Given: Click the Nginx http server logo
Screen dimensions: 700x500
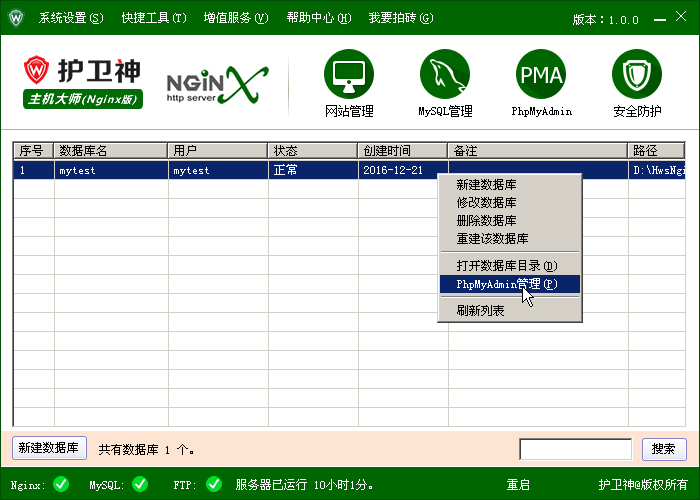Looking at the screenshot, I should (x=217, y=85).
